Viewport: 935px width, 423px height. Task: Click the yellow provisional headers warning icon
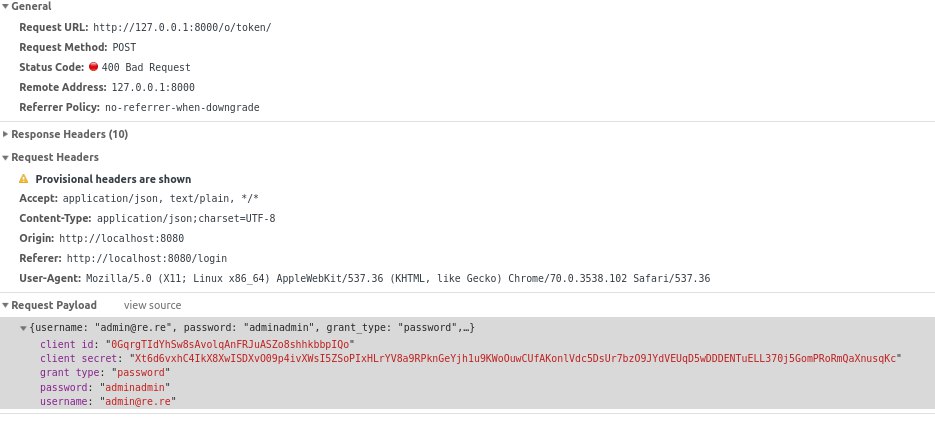tap(23, 179)
